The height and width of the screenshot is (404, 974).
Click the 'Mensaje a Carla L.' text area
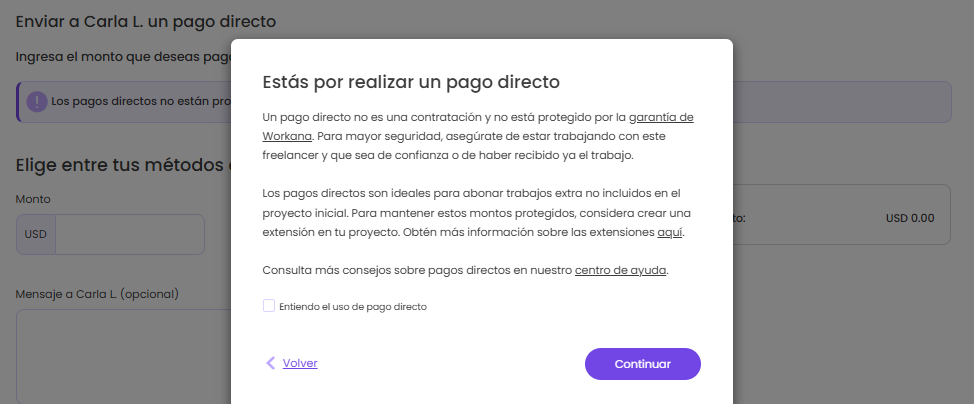click(x=124, y=357)
